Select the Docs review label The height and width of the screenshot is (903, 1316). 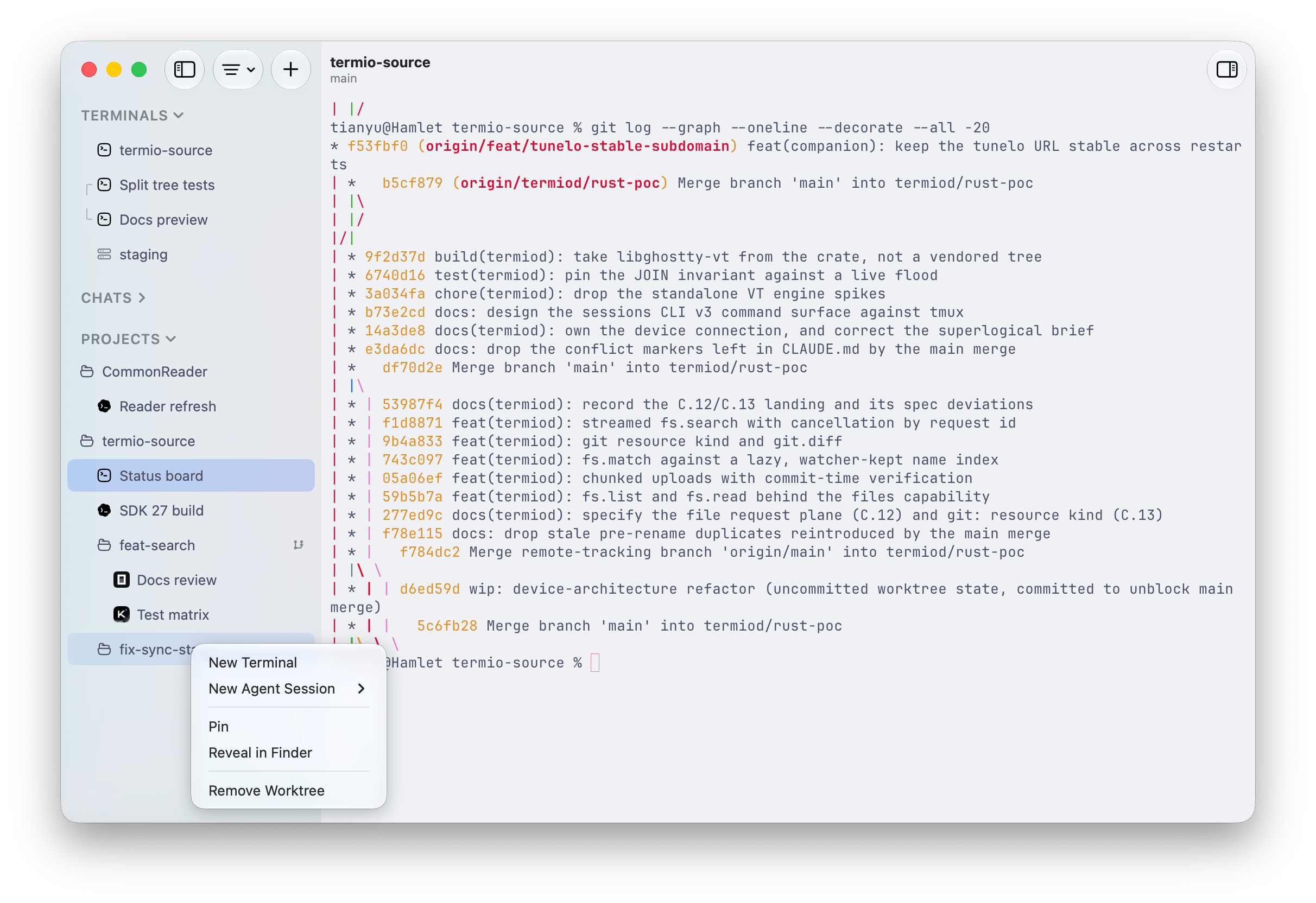tap(176, 580)
